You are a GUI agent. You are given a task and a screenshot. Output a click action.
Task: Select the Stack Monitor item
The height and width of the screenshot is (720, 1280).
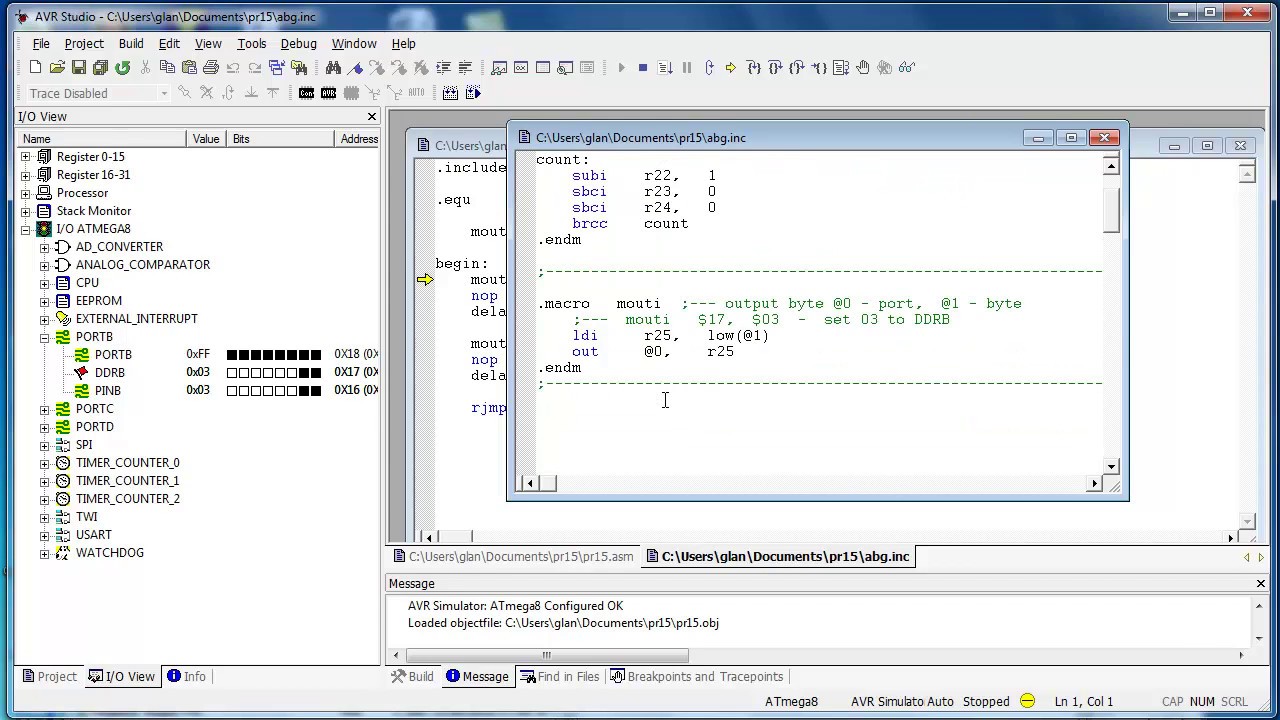tap(93, 211)
